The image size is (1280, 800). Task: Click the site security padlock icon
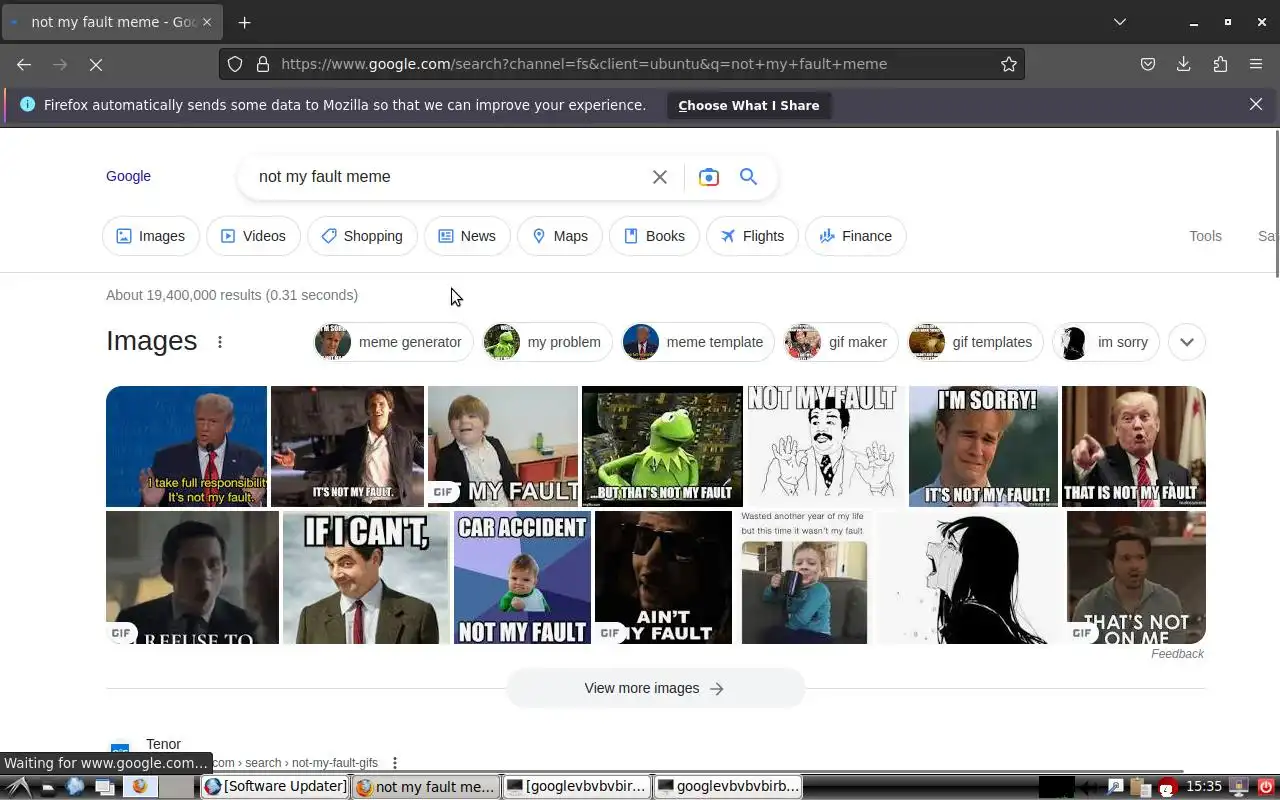pos(263,64)
